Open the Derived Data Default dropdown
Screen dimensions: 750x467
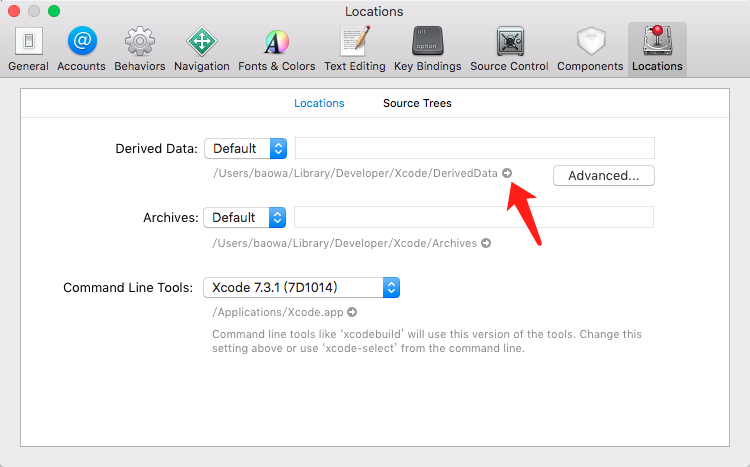click(245, 148)
